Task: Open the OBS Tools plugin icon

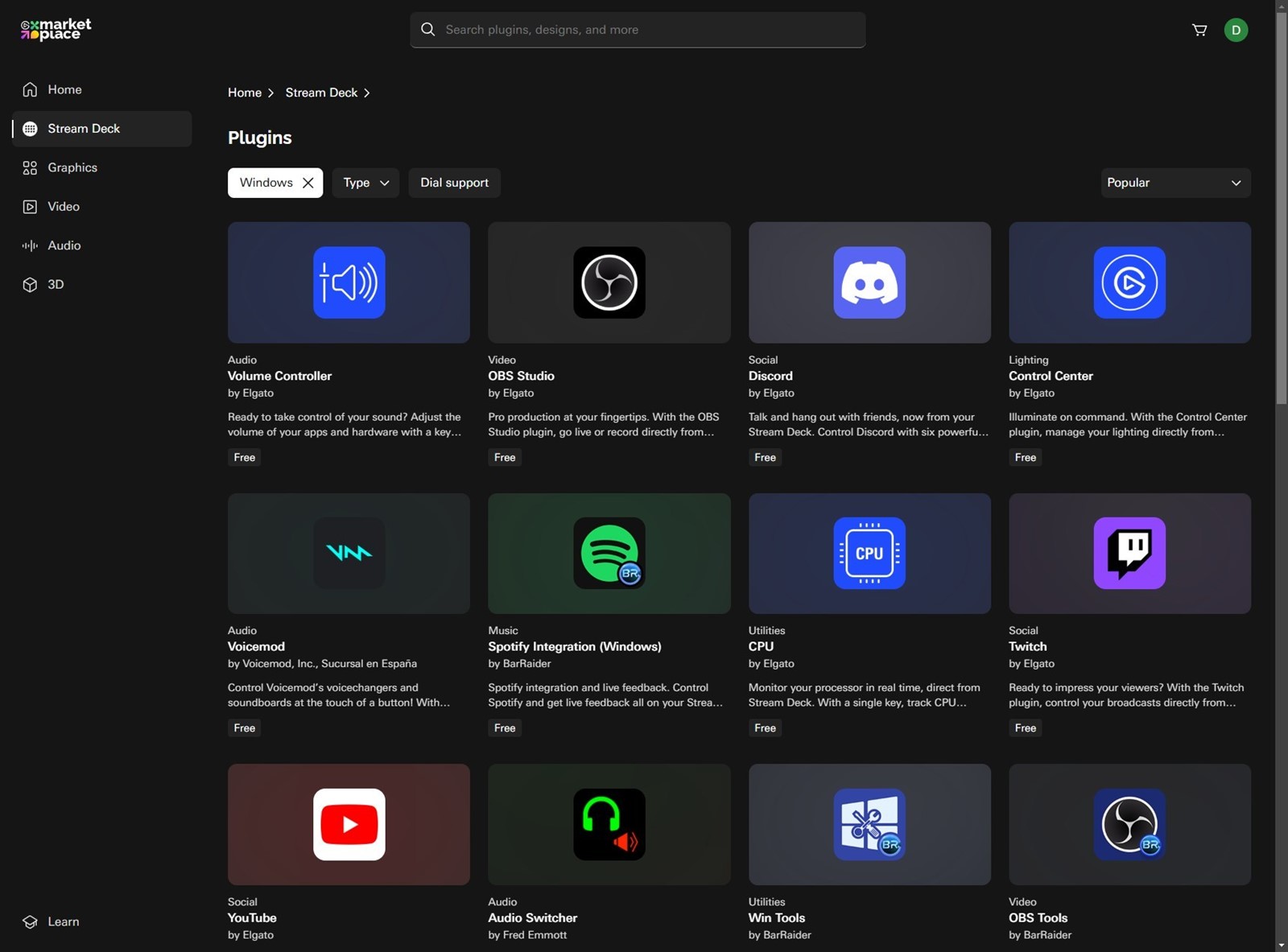Action: click(x=1129, y=824)
